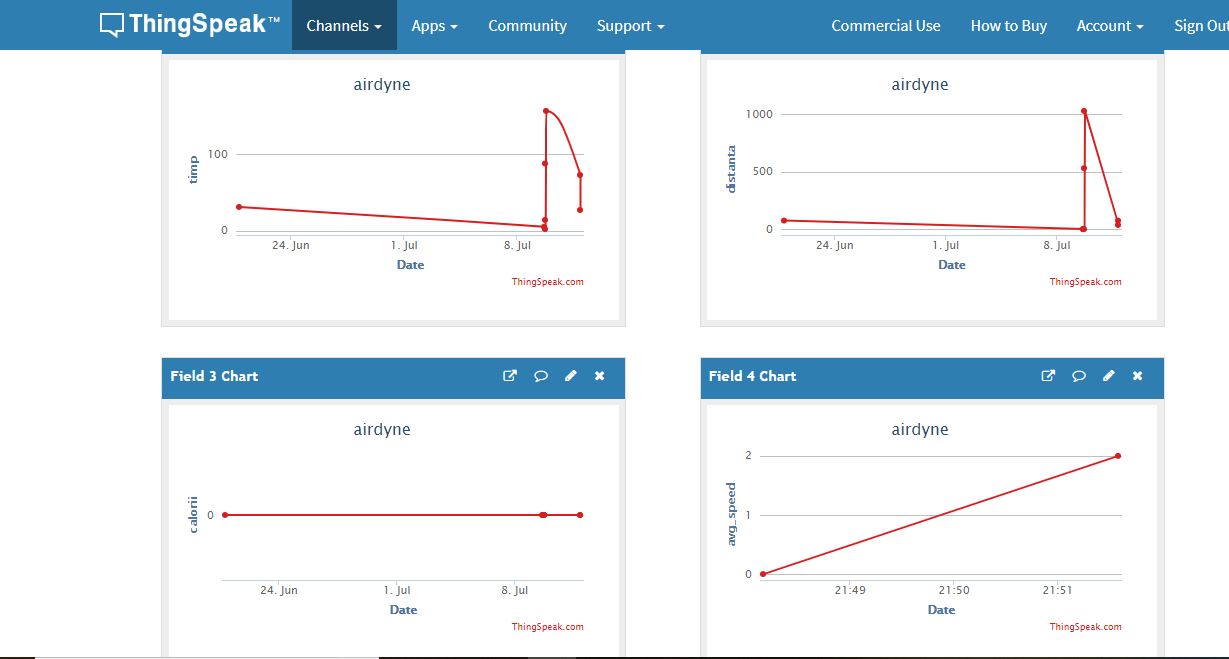Edit Field 4 Chart options pencil
The height and width of the screenshot is (659, 1229).
pos(1108,376)
